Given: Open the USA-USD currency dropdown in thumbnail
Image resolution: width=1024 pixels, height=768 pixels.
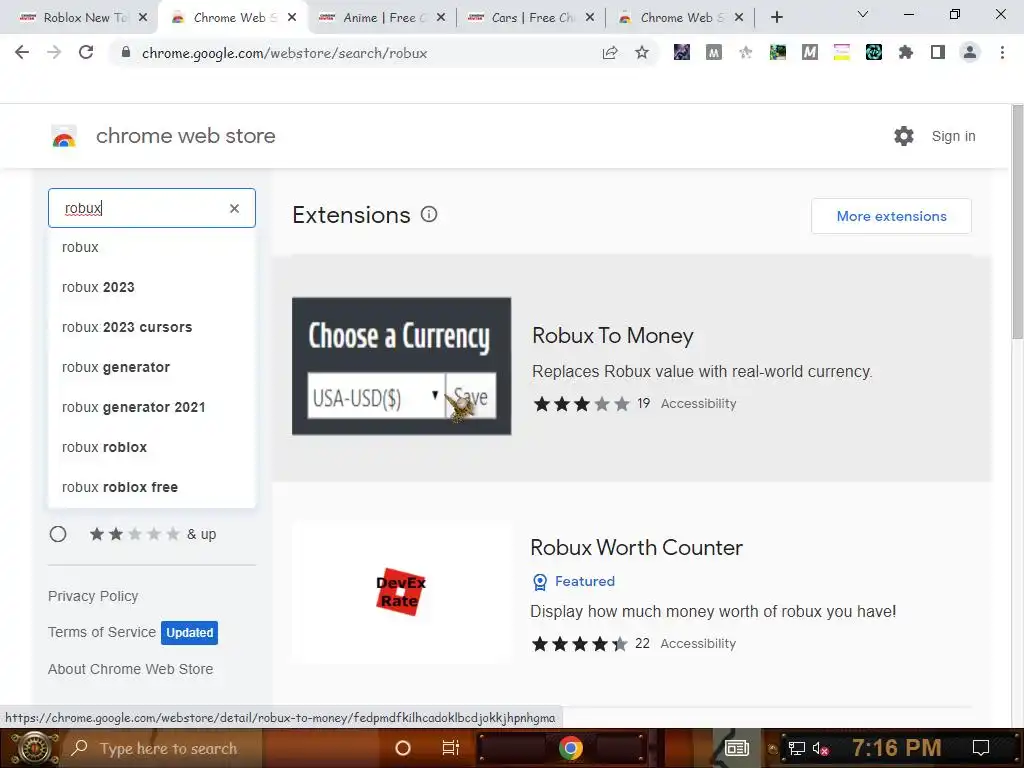Looking at the screenshot, I should [376, 396].
